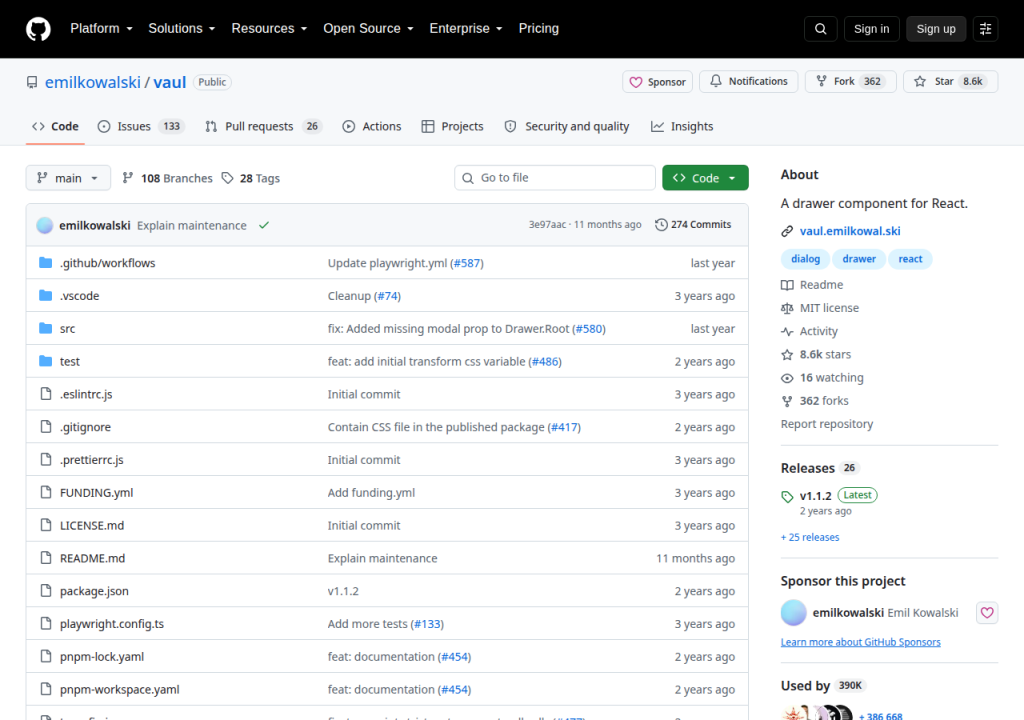This screenshot has width=1024, height=720.
Task: Click the heart sponsor icon beside Emil Kowalski
Action: (987, 612)
